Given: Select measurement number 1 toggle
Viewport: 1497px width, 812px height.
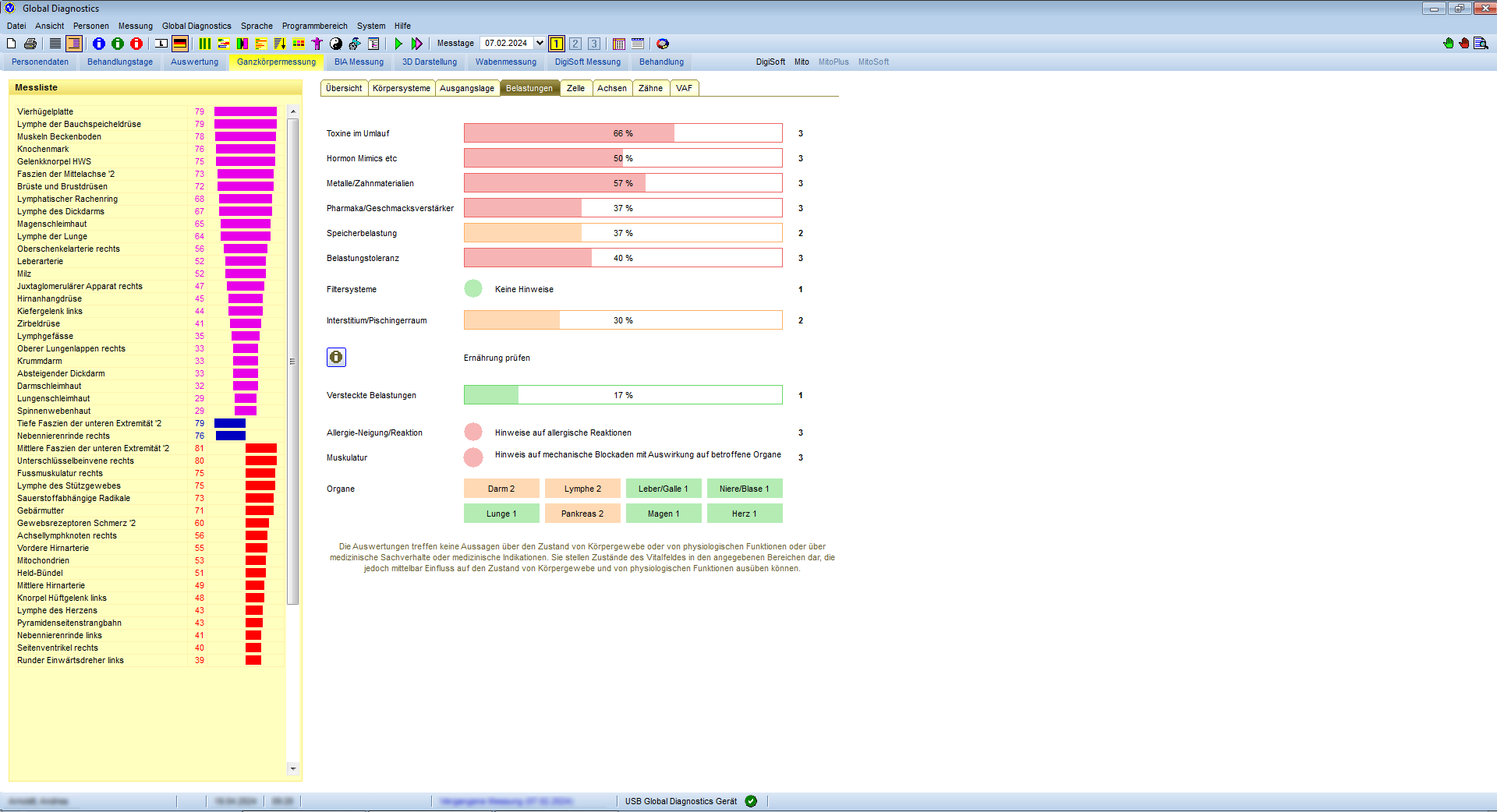Looking at the screenshot, I should [x=557, y=44].
